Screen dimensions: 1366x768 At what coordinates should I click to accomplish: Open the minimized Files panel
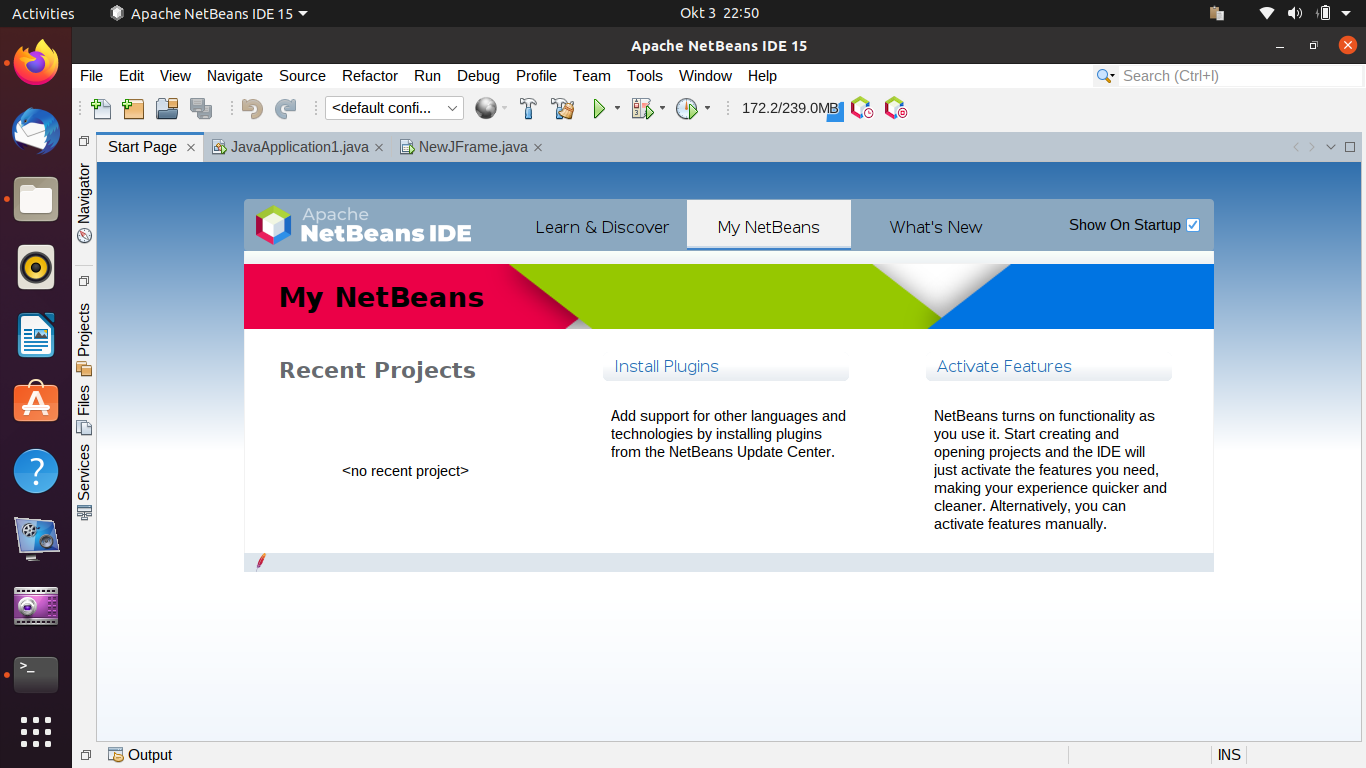(84, 409)
